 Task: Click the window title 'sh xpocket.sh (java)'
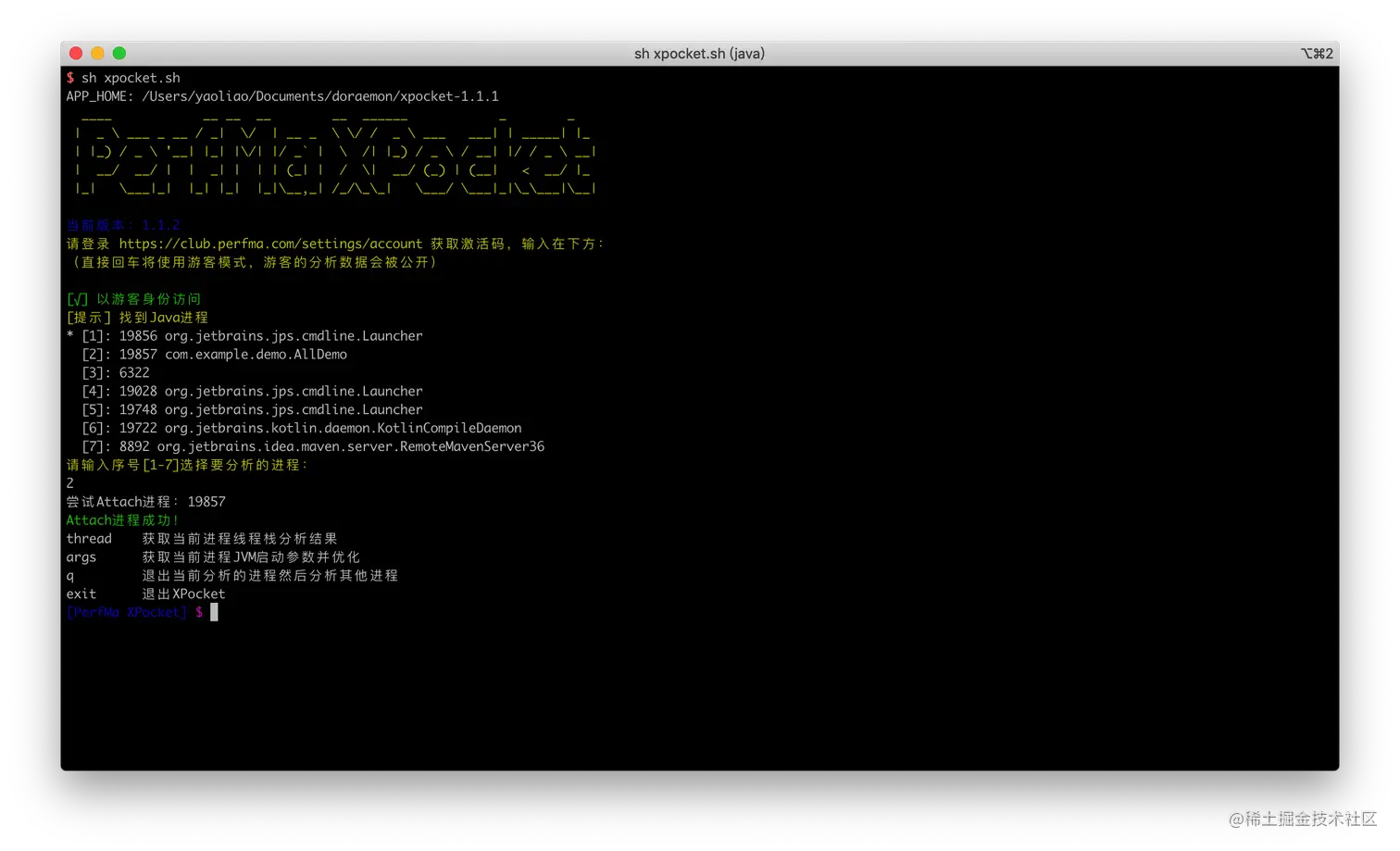(x=699, y=54)
